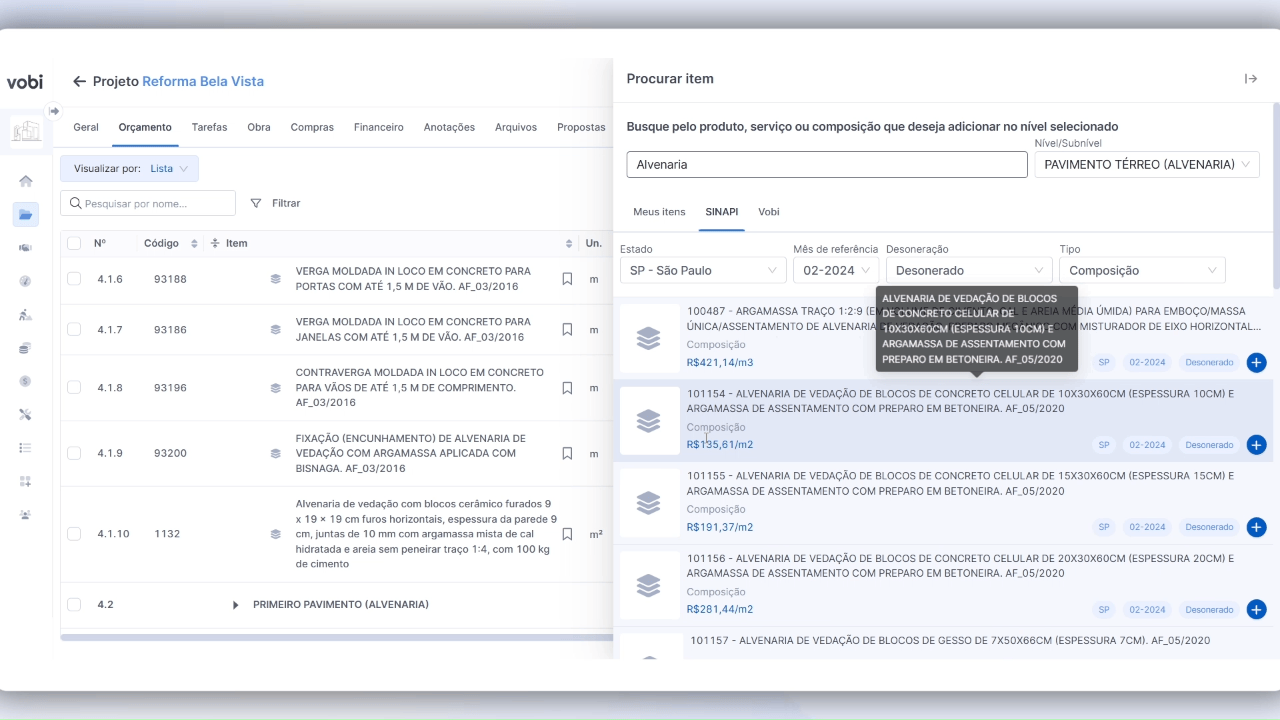The height and width of the screenshot is (720, 1280).
Task: Switch to the Financeiro tab
Action: [x=379, y=128]
